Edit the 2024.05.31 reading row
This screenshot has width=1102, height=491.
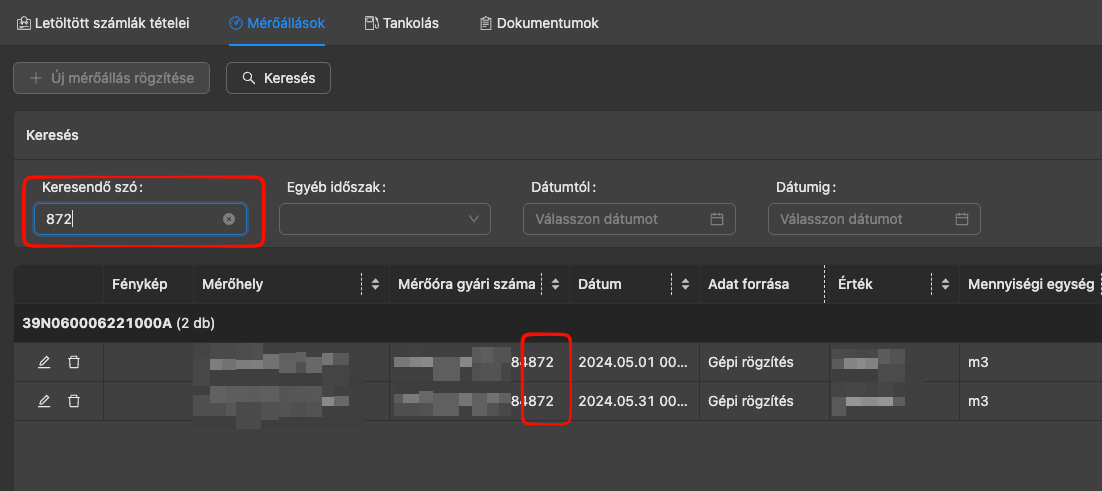point(44,401)
